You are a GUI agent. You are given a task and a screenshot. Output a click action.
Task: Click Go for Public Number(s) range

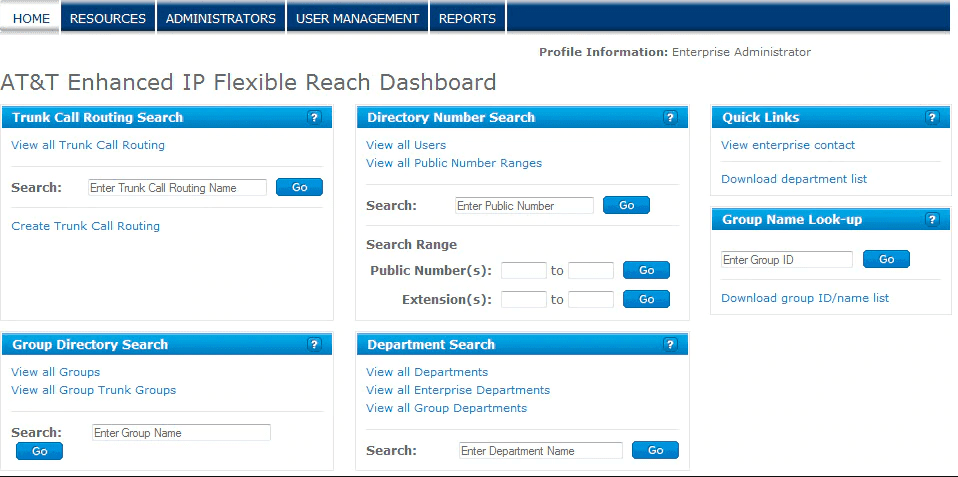(646, 270)
